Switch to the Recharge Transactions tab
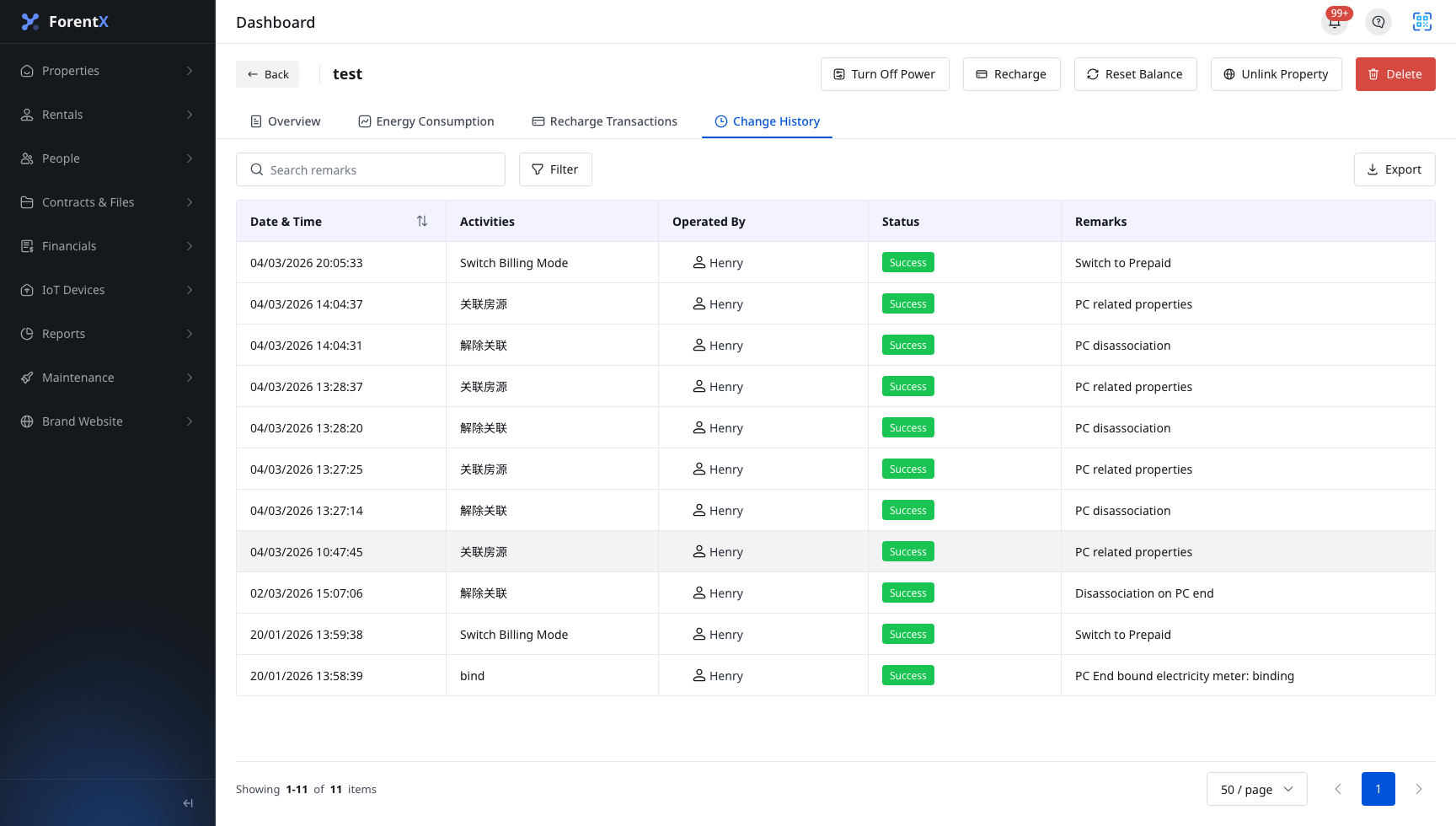The image size is (1456, 826). (605, 121)
